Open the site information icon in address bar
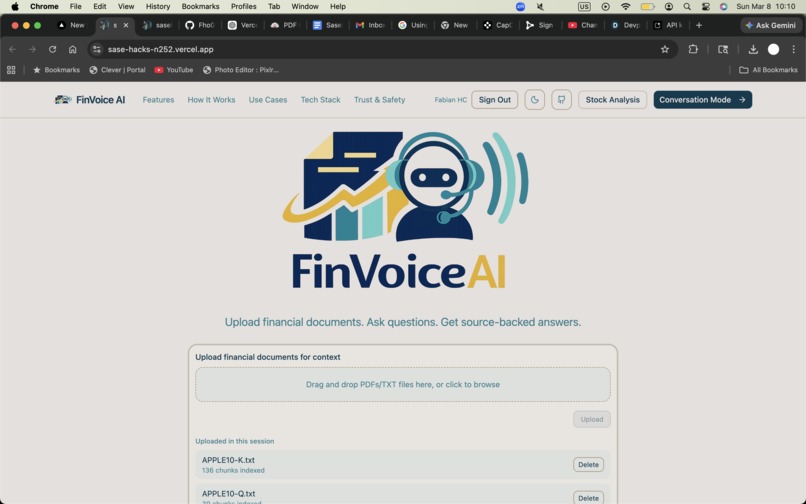 pos(97,49)
